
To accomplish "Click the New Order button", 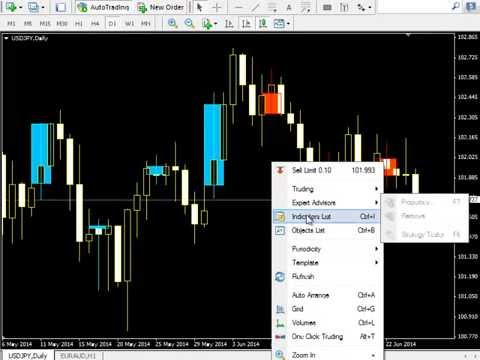I will [161, 7].
